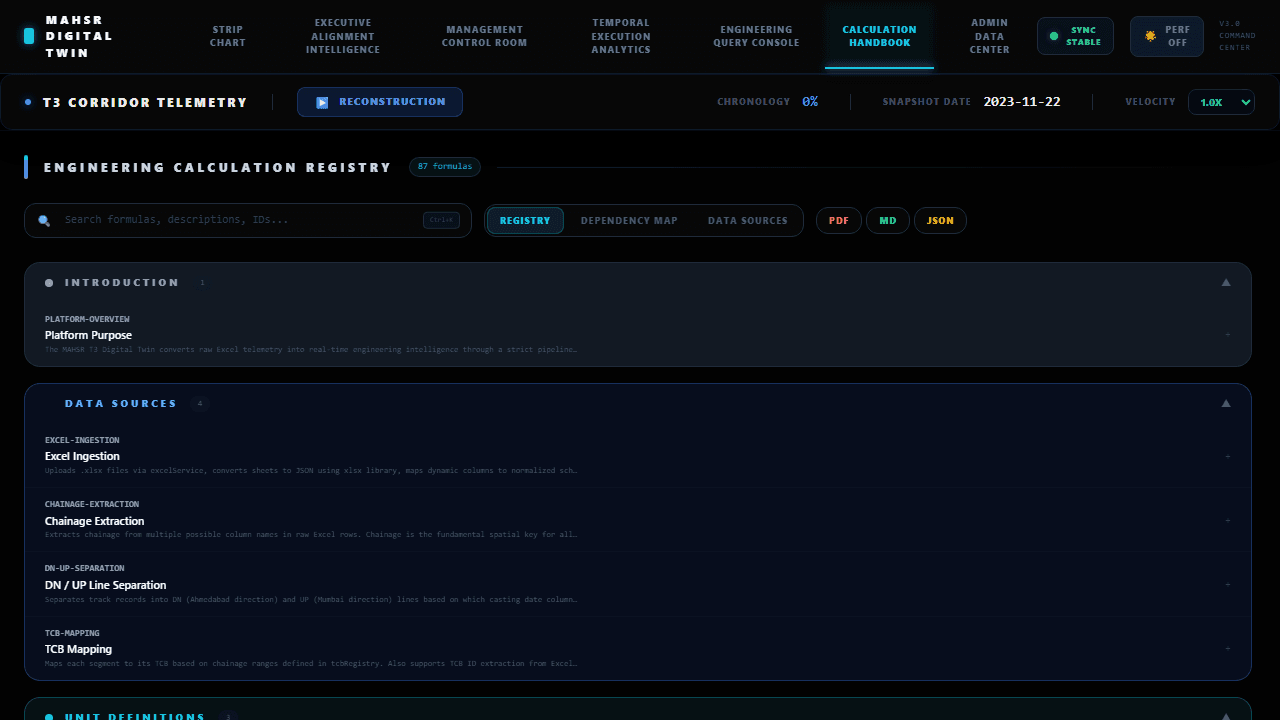Toggle the Sync Stable indicator
Viewport: 1280px width, 720px height.
tap(1075, 36)
